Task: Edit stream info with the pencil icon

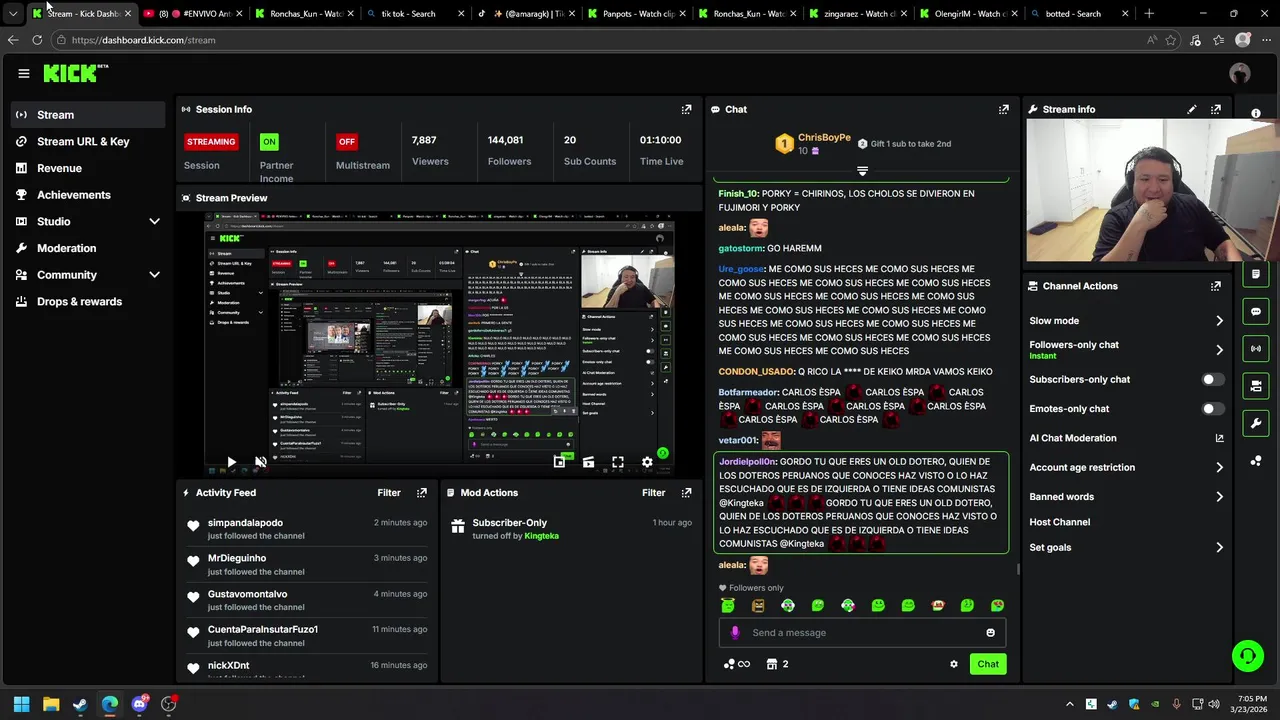Action: coord(1192,109)
